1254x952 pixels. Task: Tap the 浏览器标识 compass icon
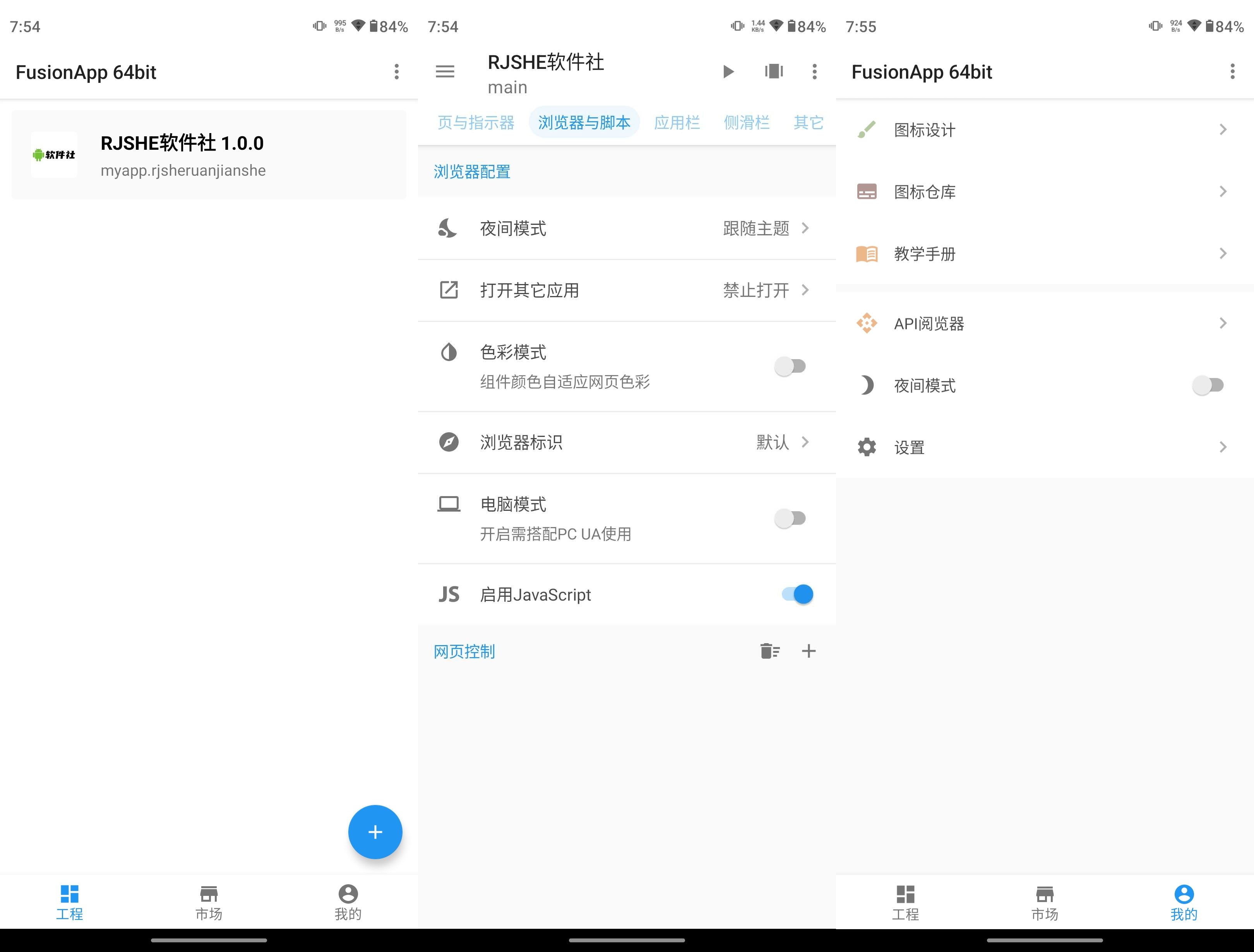pos(449,442)
